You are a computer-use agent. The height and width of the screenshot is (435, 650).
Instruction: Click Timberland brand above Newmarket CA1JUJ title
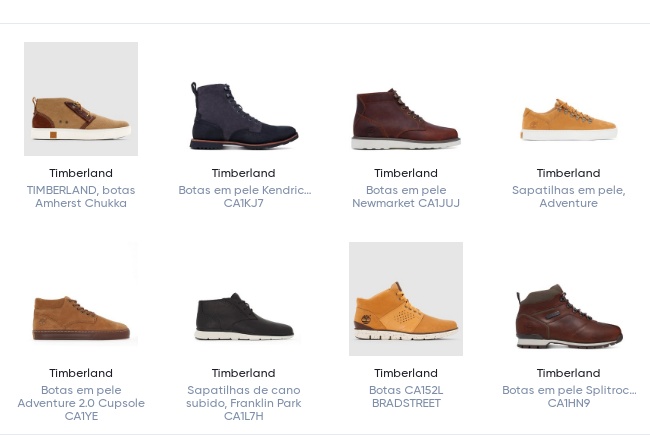coord(406,173)
